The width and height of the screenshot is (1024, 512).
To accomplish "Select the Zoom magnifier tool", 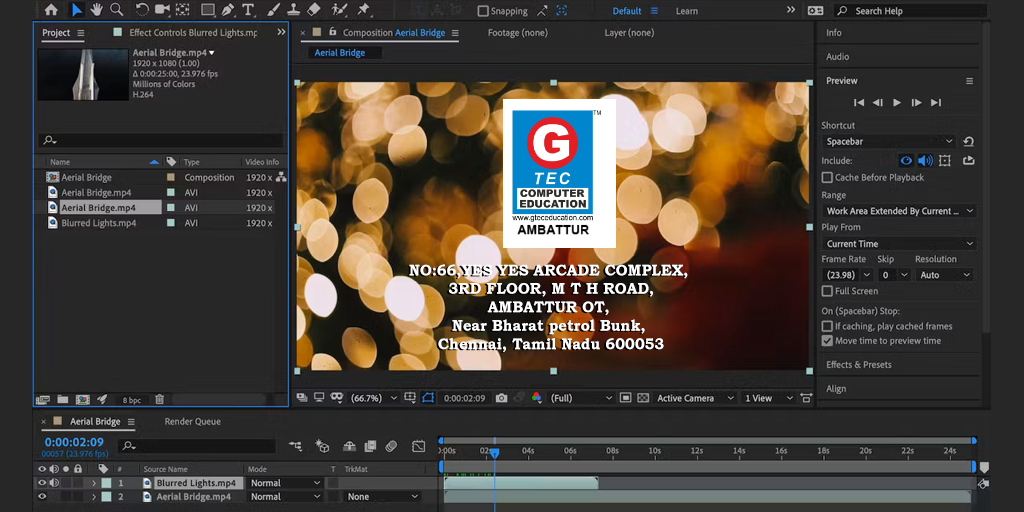I will click(117, 10).
